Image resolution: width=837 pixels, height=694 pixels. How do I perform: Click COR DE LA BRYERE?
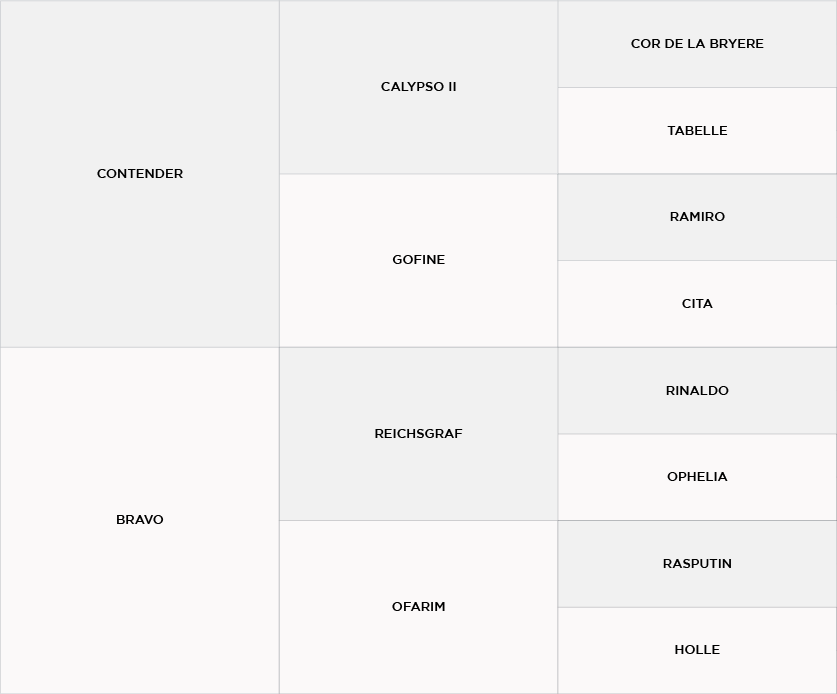click(697, 44)
